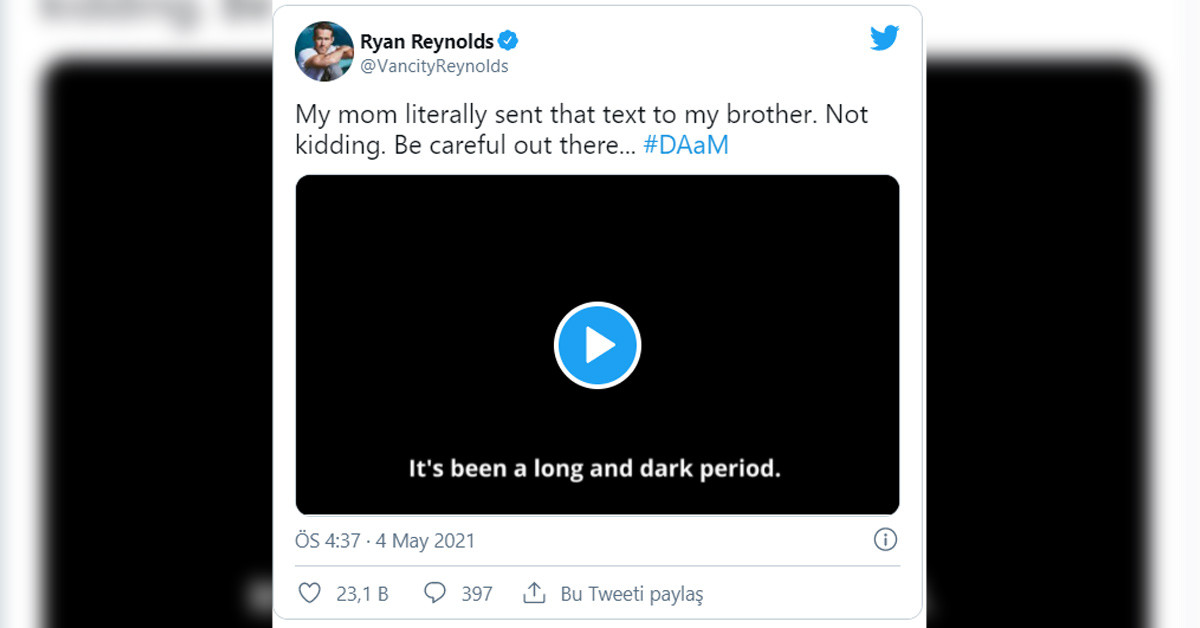Click the reply speech bubble icon

point(435,593)
